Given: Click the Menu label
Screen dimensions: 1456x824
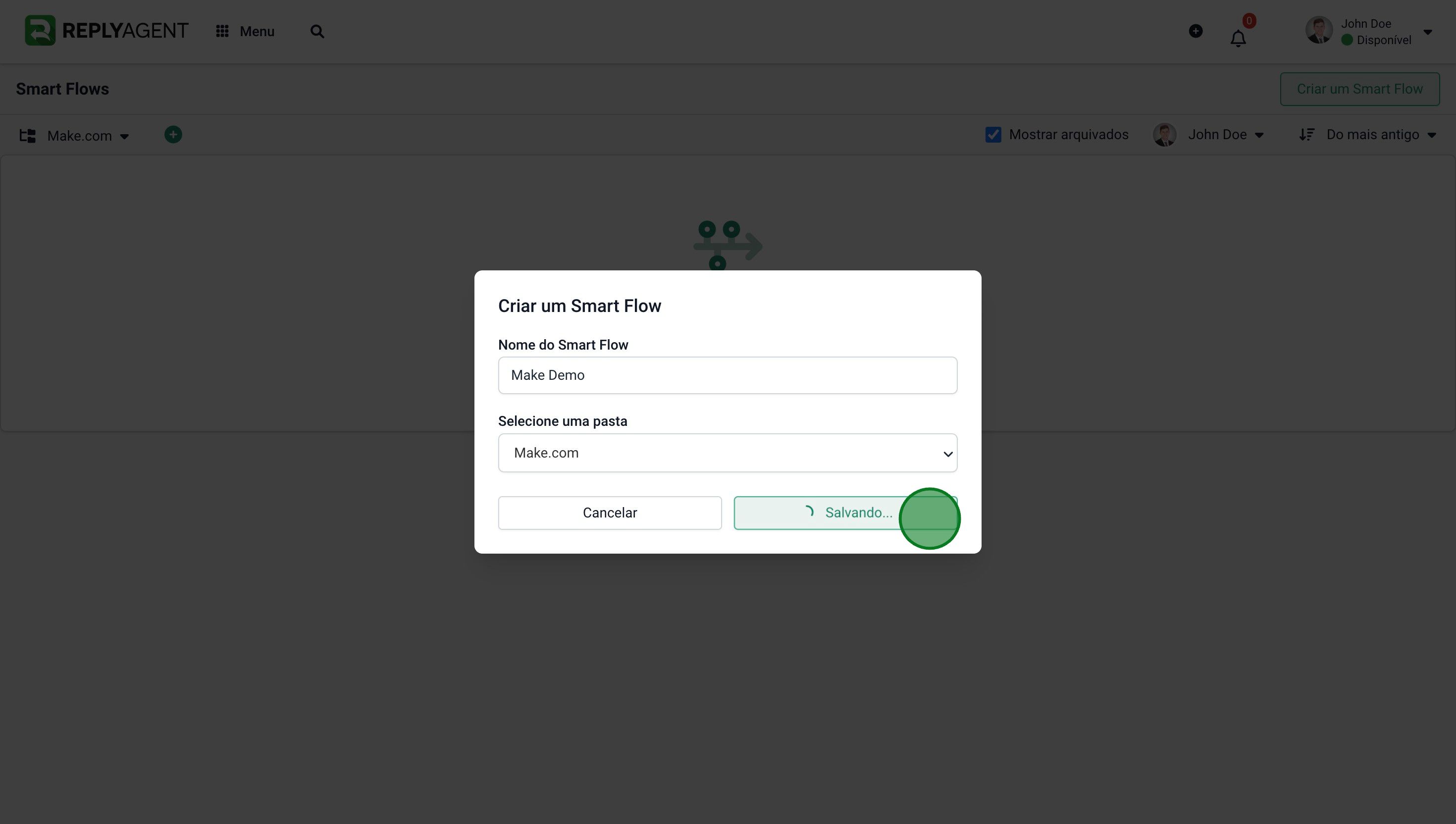Looking at the screenshot, I should pyautogui.click(x=257, y=31).
